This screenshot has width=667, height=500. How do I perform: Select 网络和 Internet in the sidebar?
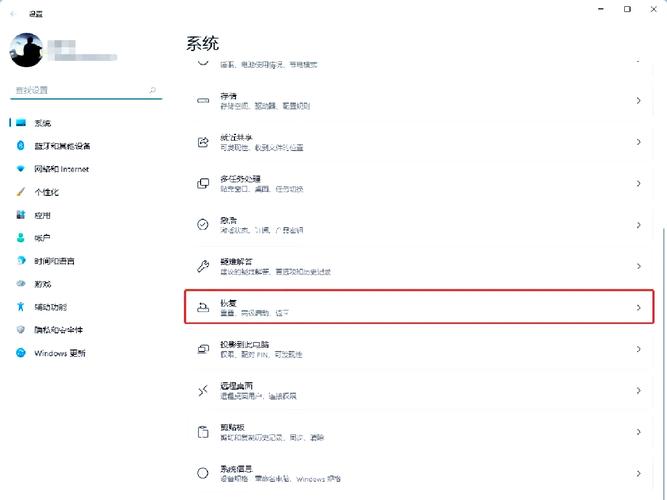(x=61, y=169)
